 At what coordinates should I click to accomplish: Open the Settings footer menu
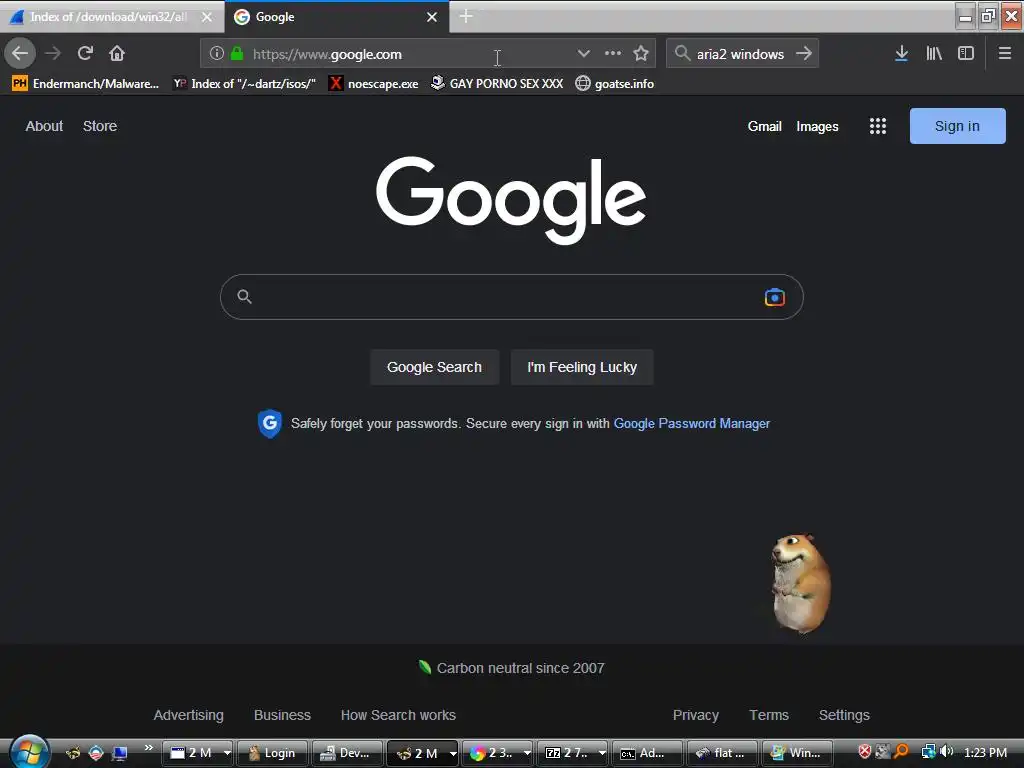844,715
